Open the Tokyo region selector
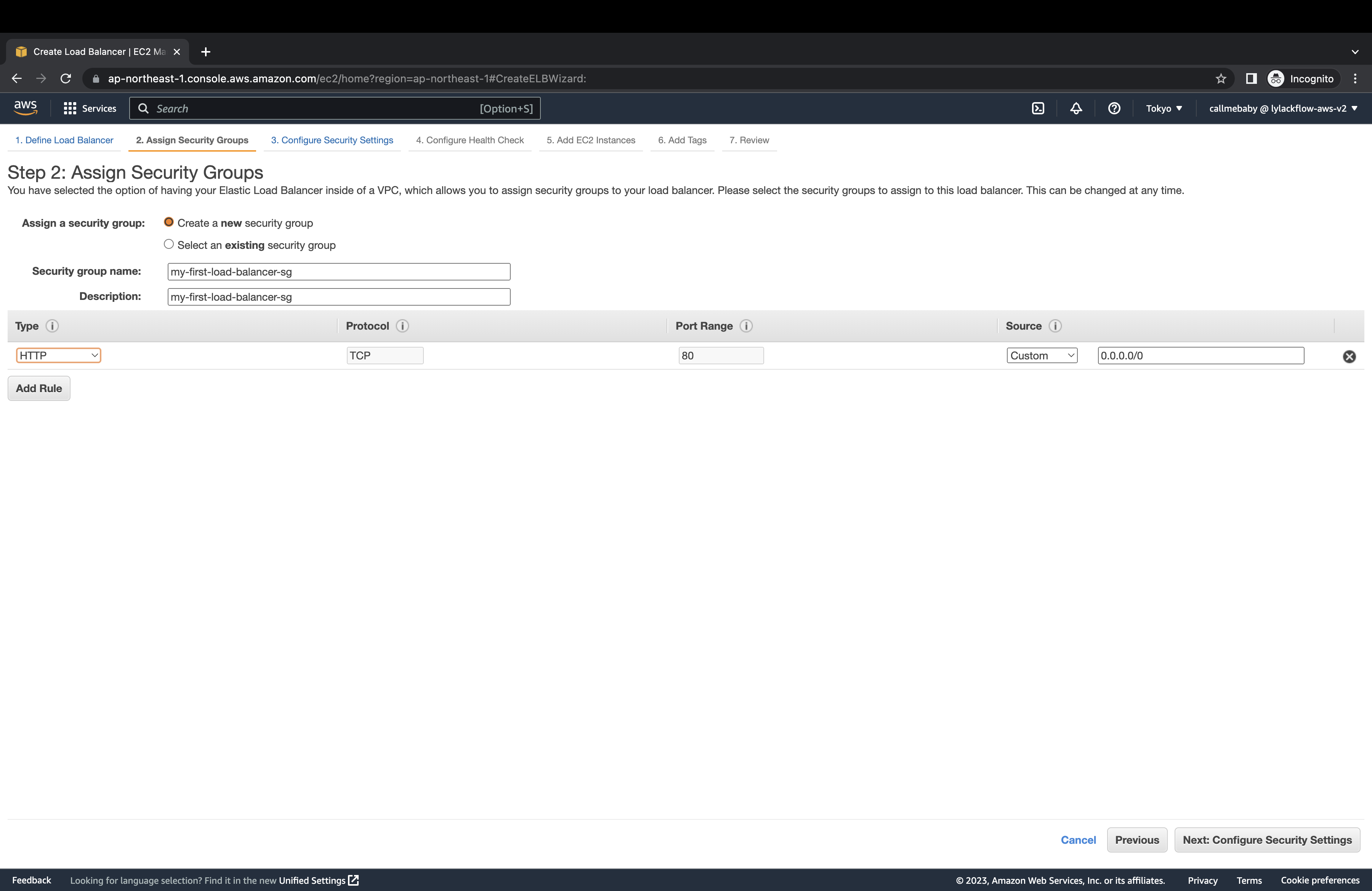The width and height of the screenshot is (1372, 891). [1164, 108]
